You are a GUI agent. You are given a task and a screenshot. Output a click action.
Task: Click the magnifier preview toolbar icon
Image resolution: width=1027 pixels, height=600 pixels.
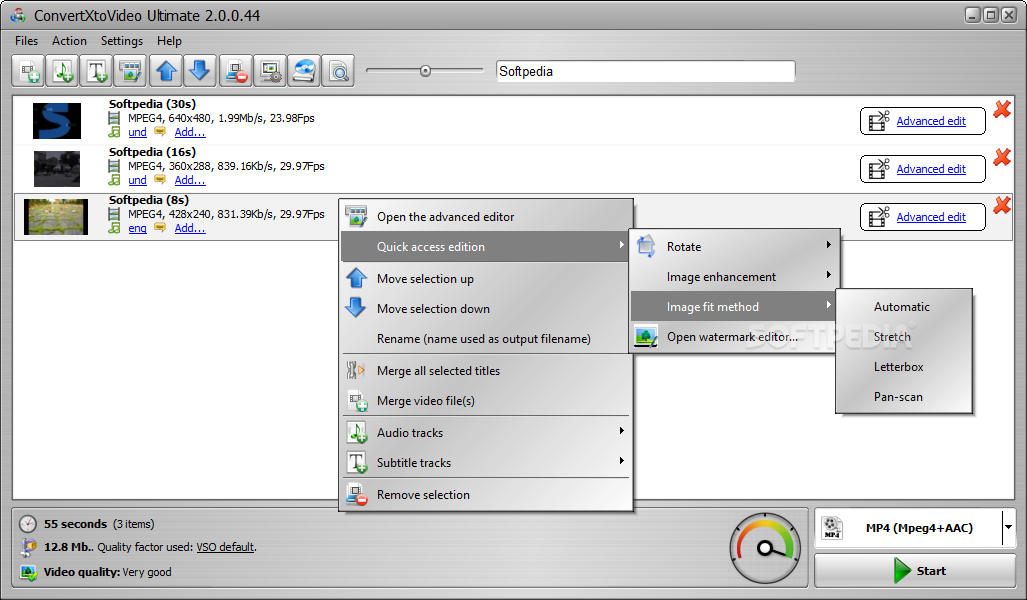(338, 71)
